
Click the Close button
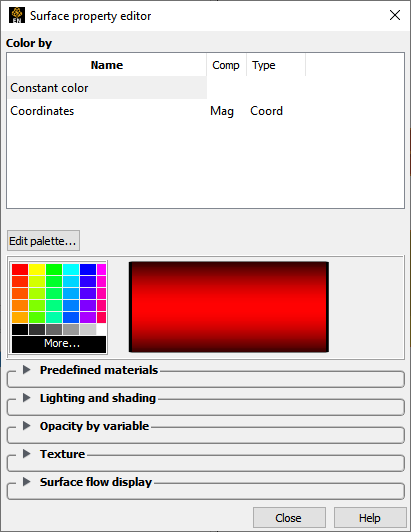click(x=289, y=518)
